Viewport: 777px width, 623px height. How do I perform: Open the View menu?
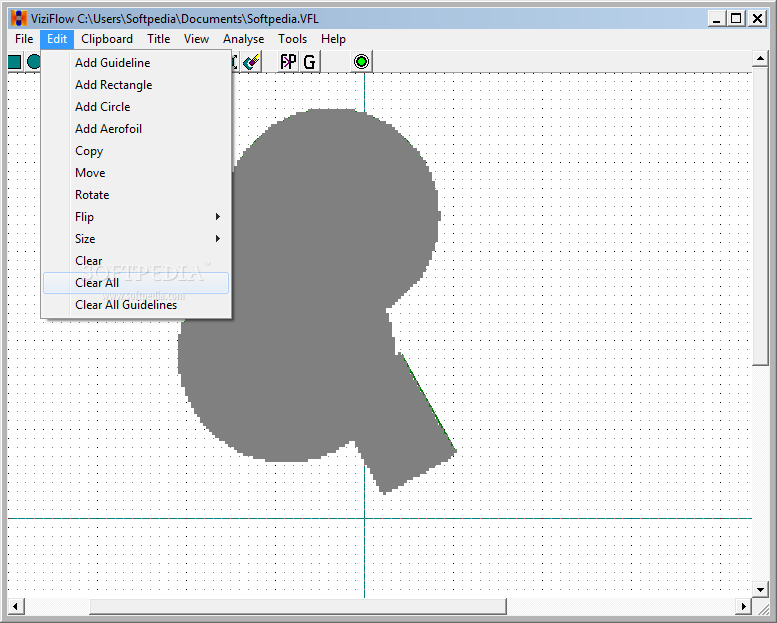(x=196, y=39)
